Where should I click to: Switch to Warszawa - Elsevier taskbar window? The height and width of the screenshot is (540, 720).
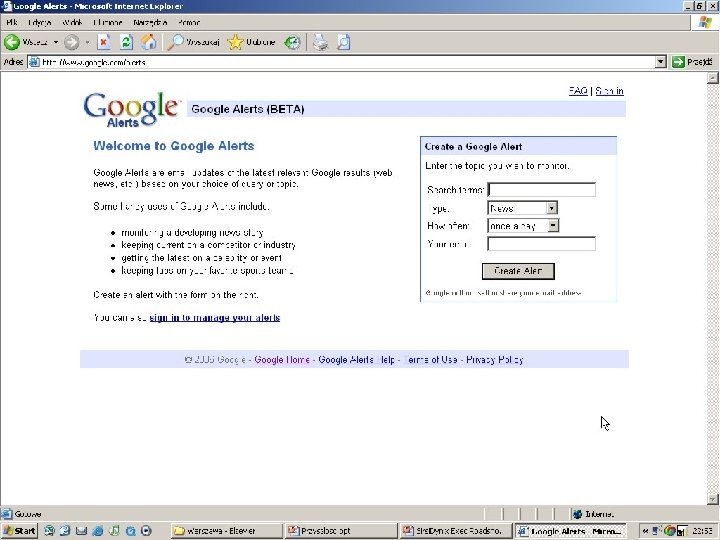point(226,531)
